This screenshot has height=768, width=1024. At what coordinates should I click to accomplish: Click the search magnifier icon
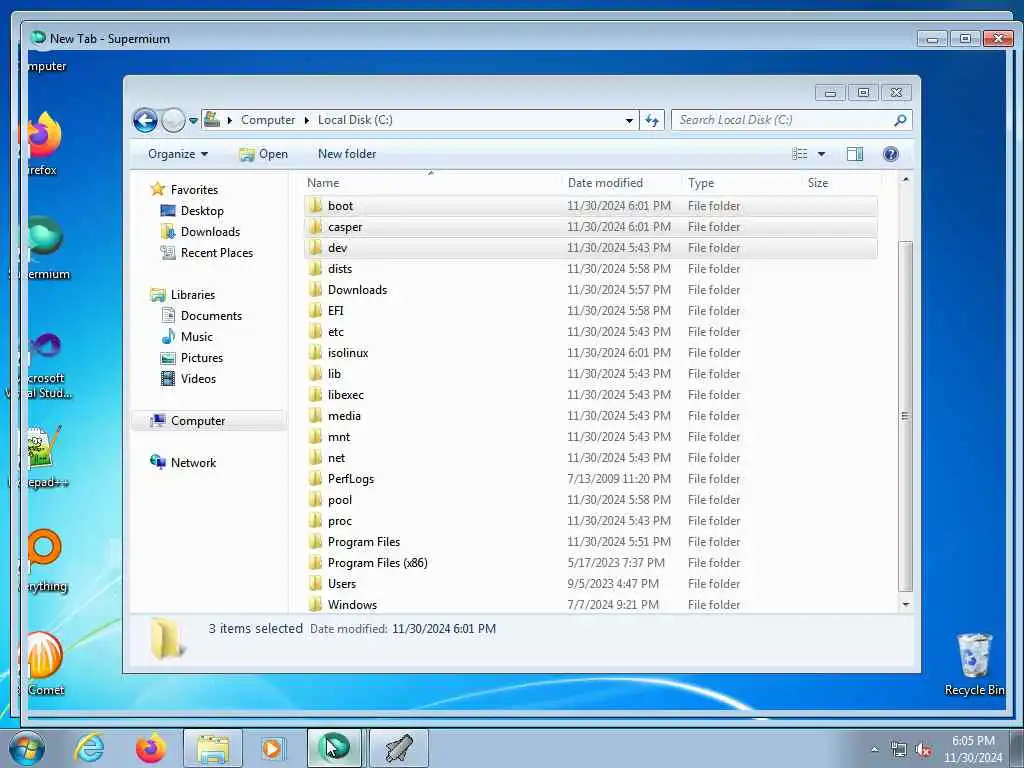coord(900,120)
